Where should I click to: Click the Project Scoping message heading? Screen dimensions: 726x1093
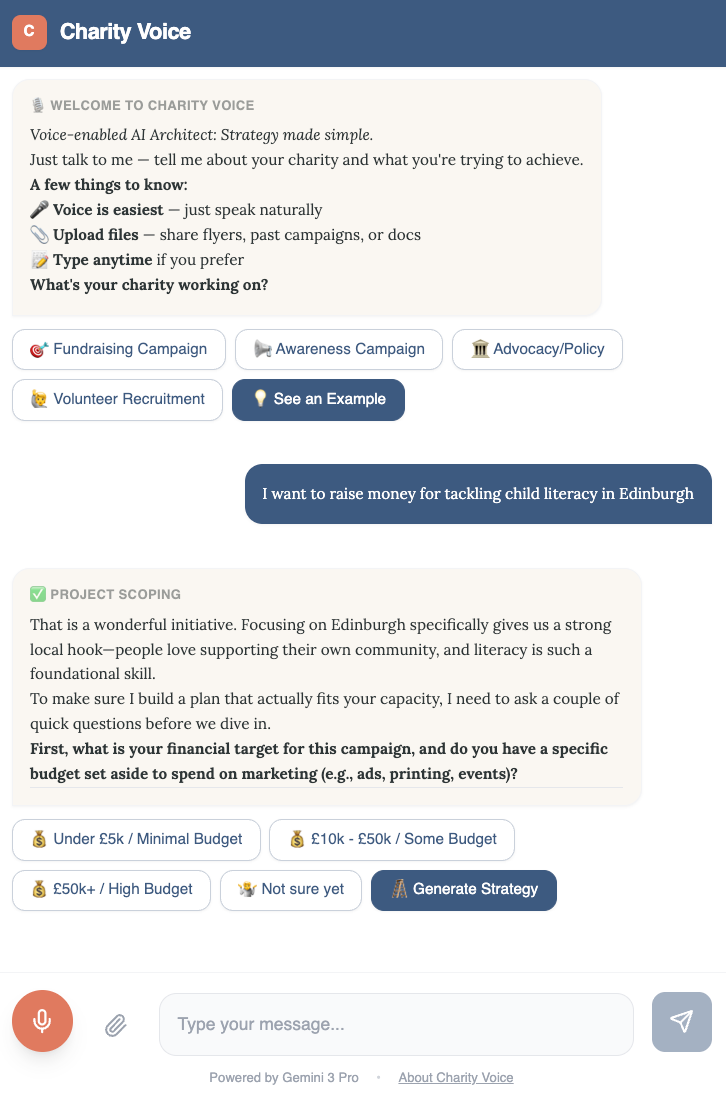click(115, 594)
